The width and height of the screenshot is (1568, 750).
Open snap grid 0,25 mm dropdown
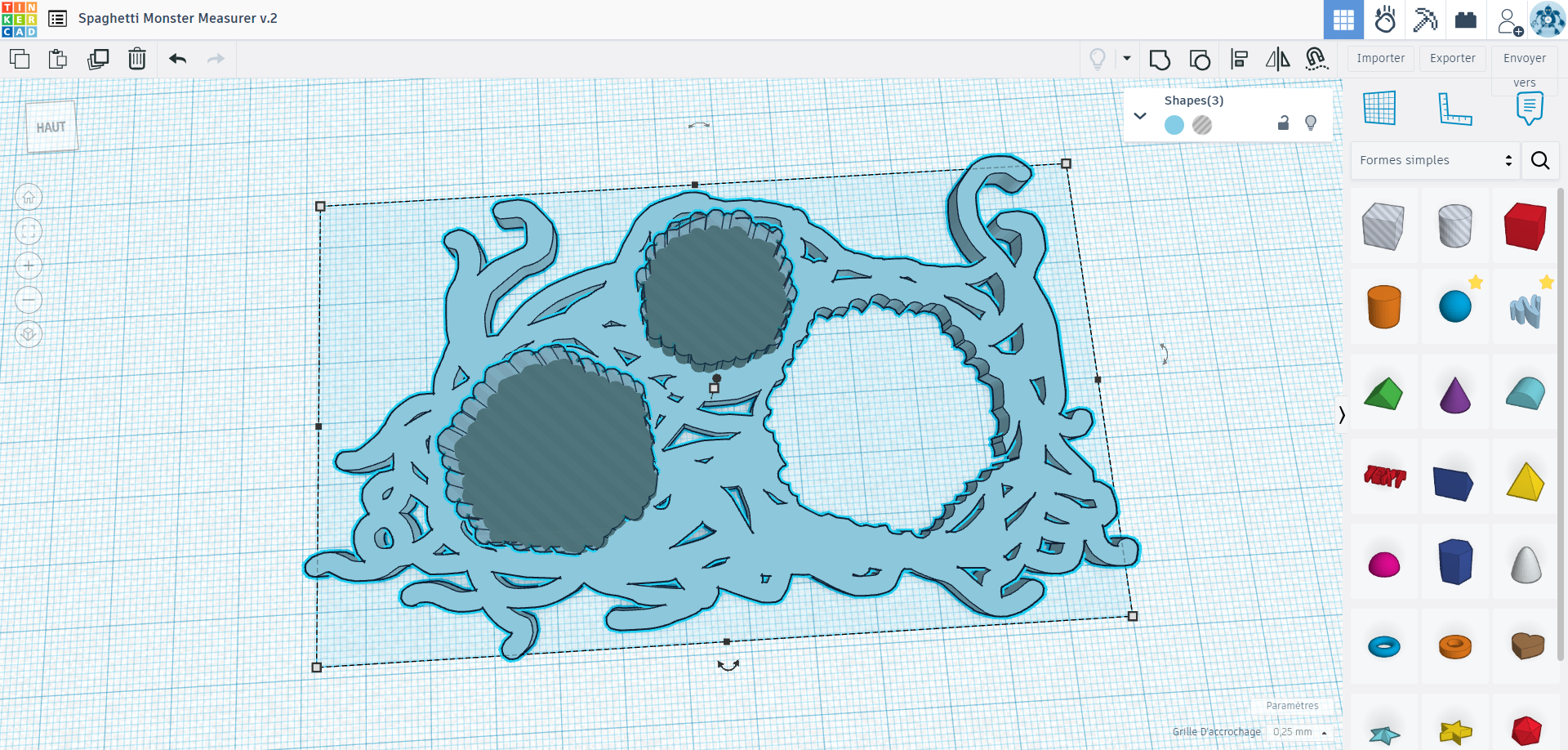[x=1300, y=732]
